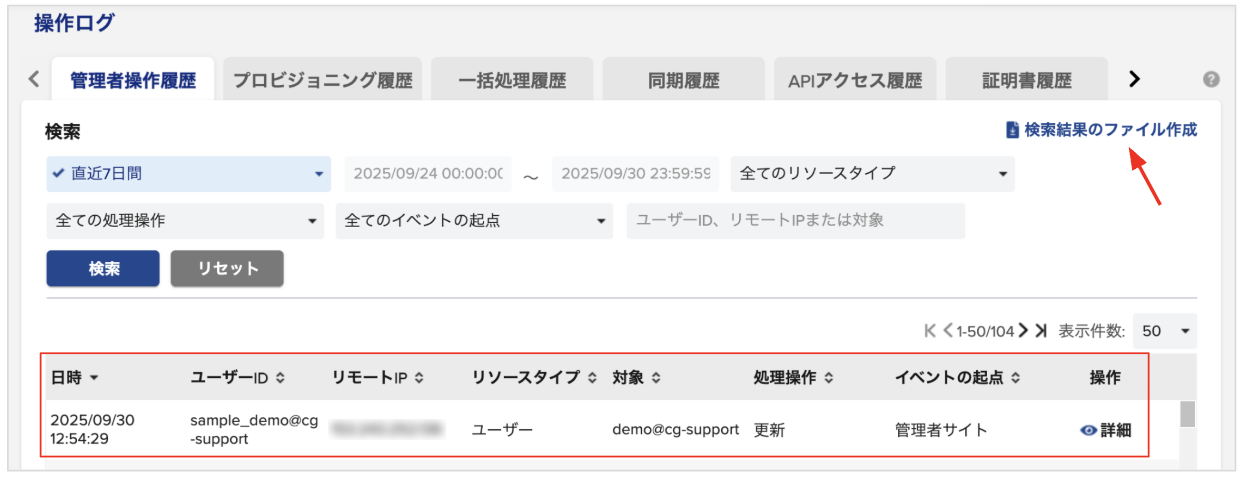View 詳細 for the 2025/09/30 log row
This screenshot has width=1244, height=478.
pos(1105,430)
